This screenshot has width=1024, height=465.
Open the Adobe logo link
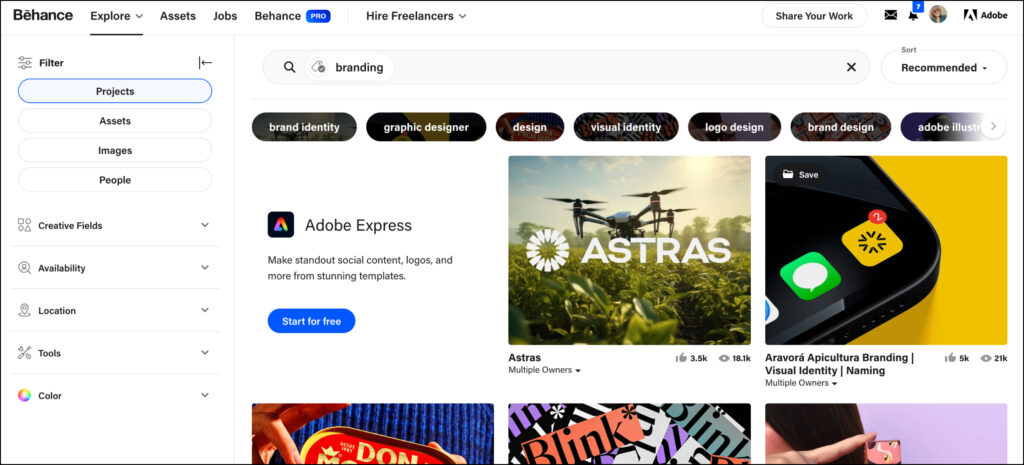coord(985,15)
